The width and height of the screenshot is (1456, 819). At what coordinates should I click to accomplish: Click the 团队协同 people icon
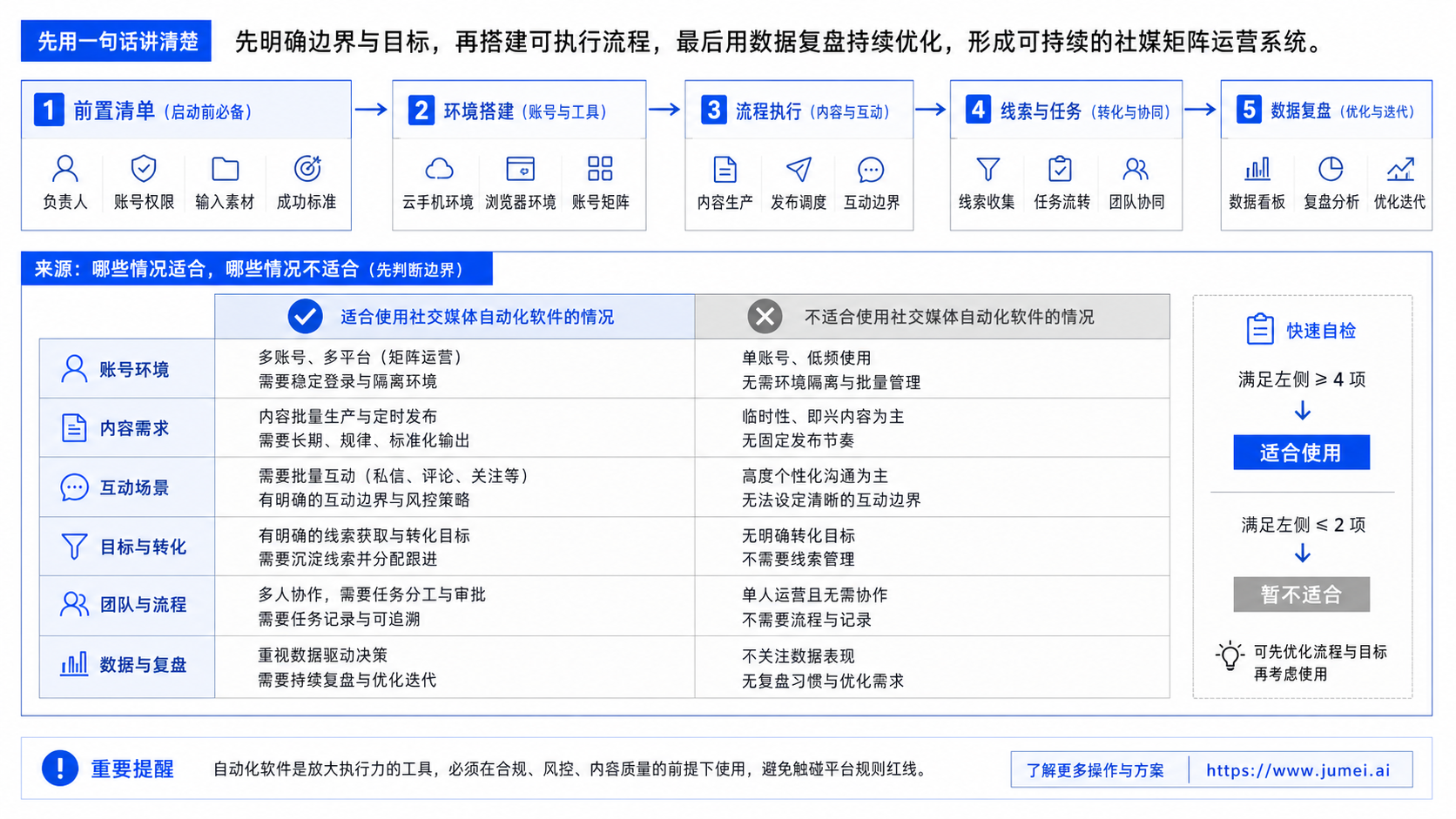click(1136, 168)
